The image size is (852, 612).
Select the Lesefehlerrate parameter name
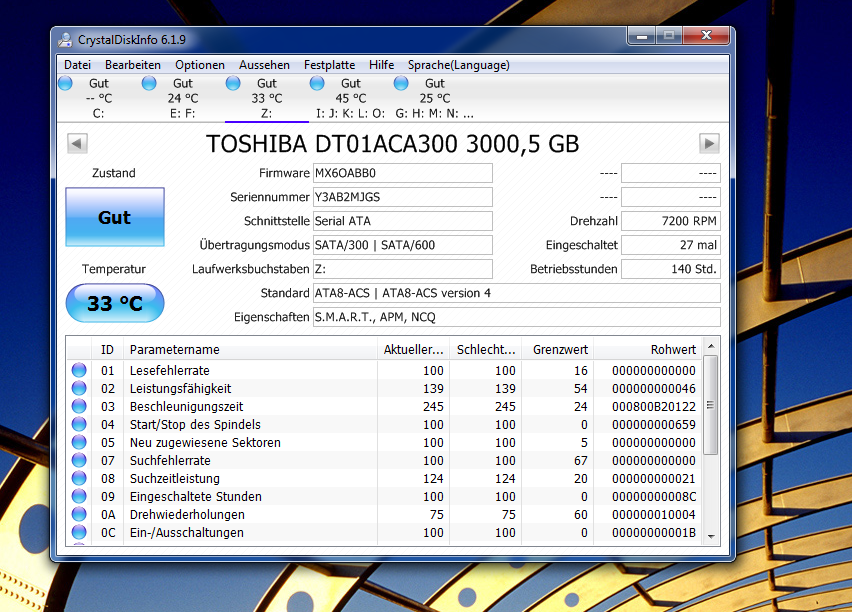click(170, 370)
